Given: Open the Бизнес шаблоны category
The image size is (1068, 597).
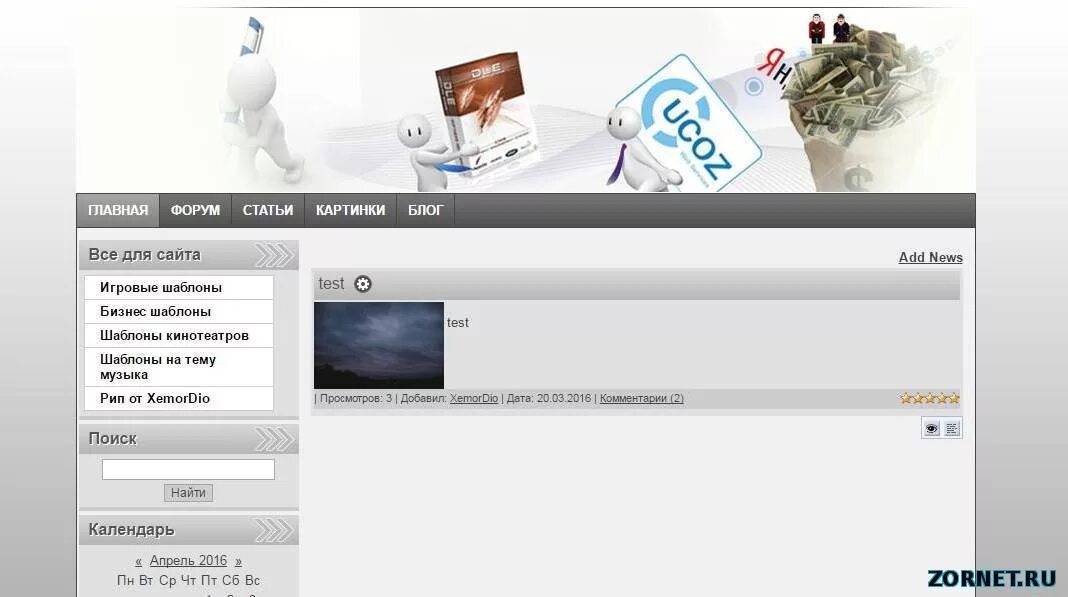Looking at the screenshot, I should click(179, 311).
